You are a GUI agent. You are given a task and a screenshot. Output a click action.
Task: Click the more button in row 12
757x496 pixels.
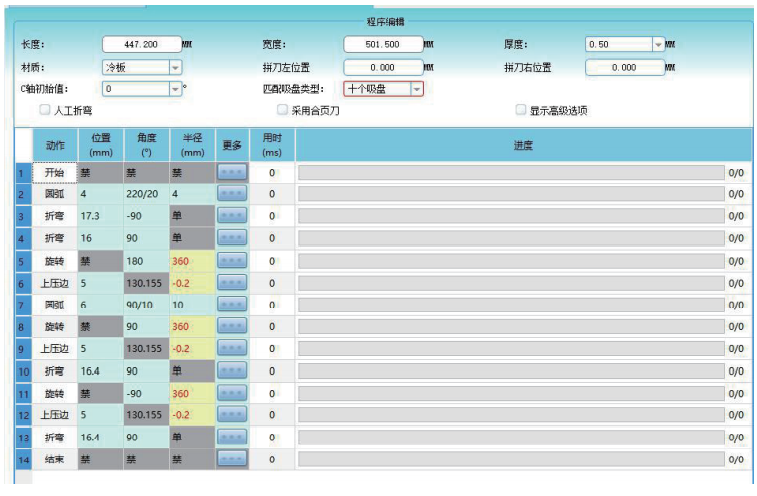click(231, 414)
